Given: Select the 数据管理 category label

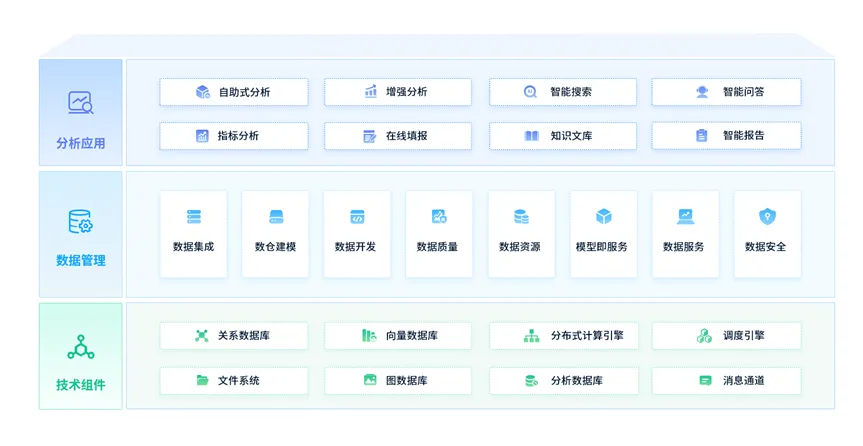Looking at the screenshot, I should 81,260.
